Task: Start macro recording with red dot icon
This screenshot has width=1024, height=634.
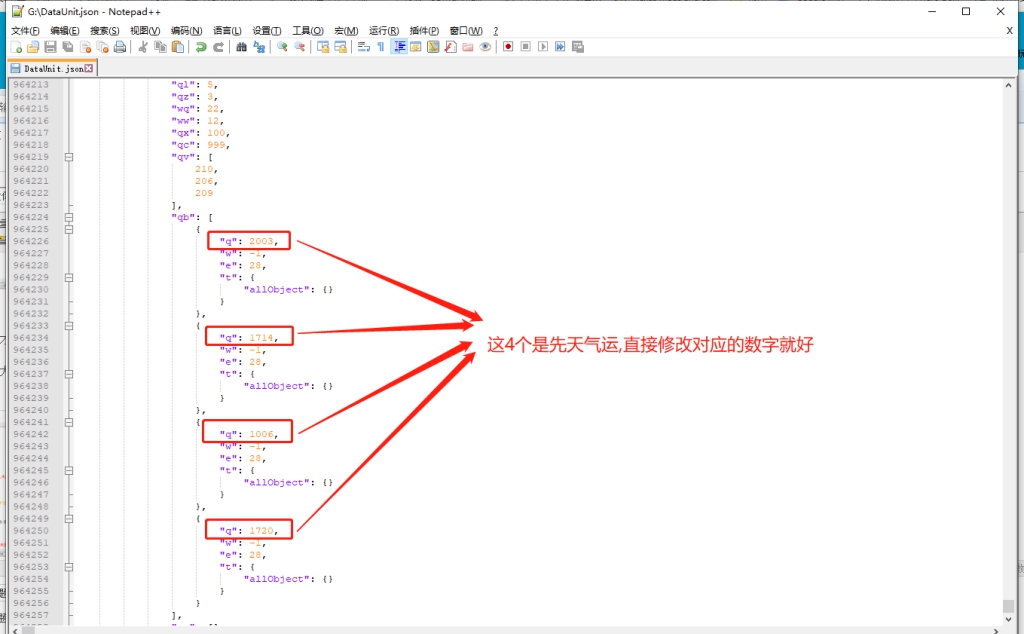Action: point(508,47)
